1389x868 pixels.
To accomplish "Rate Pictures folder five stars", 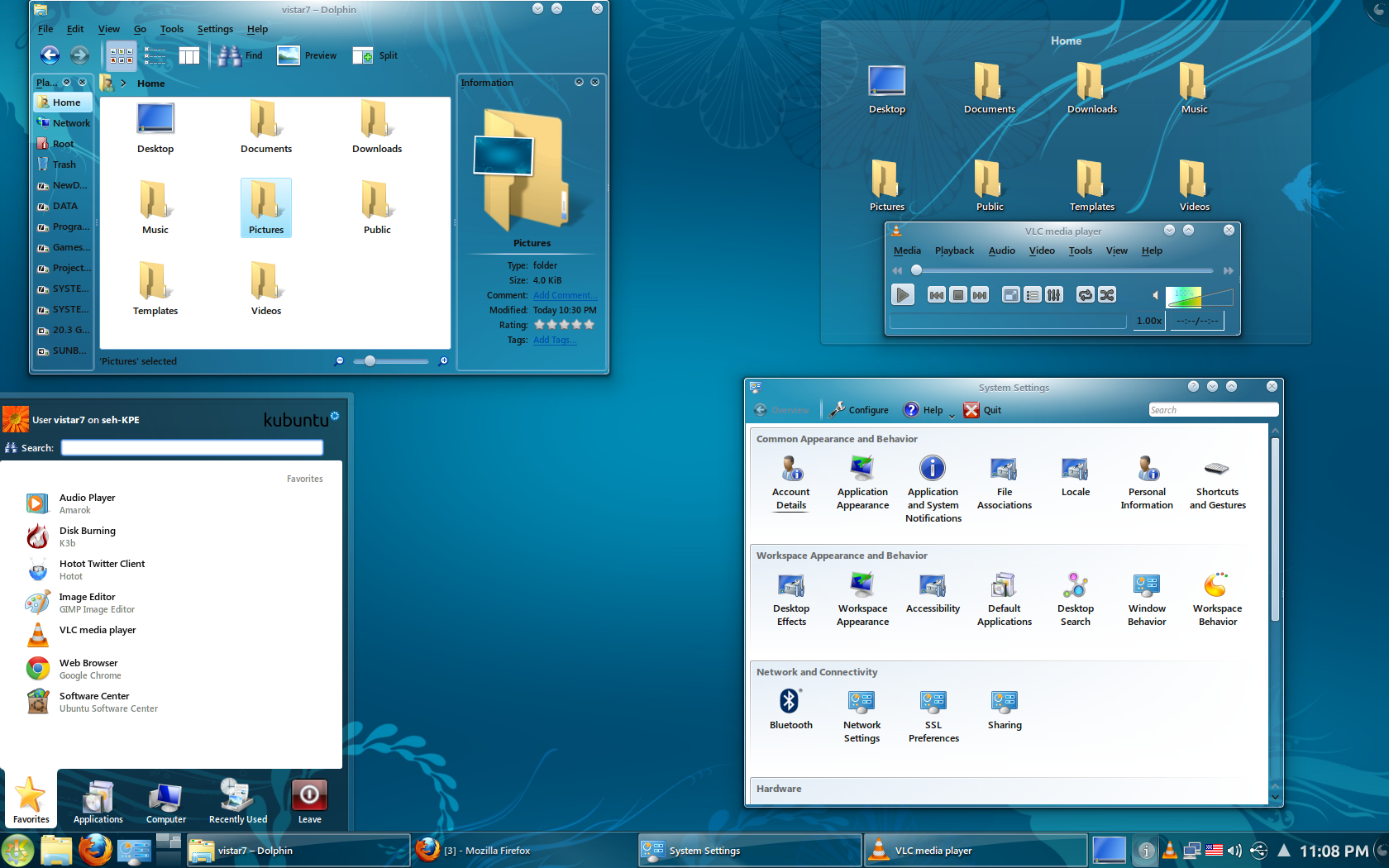I will 589,325.
